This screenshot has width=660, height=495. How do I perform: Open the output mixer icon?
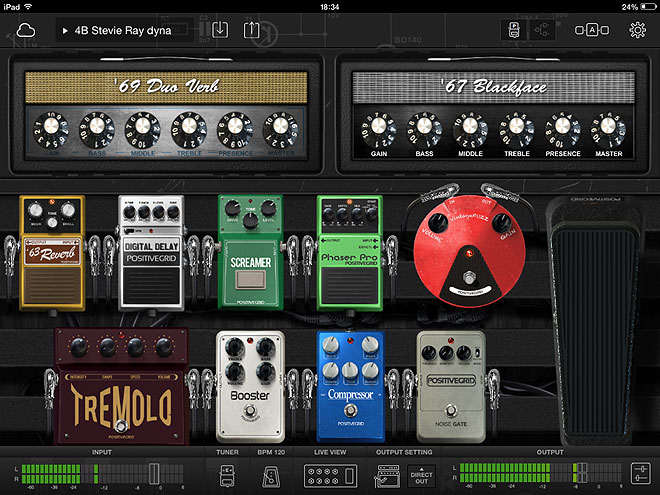(641, 474)
